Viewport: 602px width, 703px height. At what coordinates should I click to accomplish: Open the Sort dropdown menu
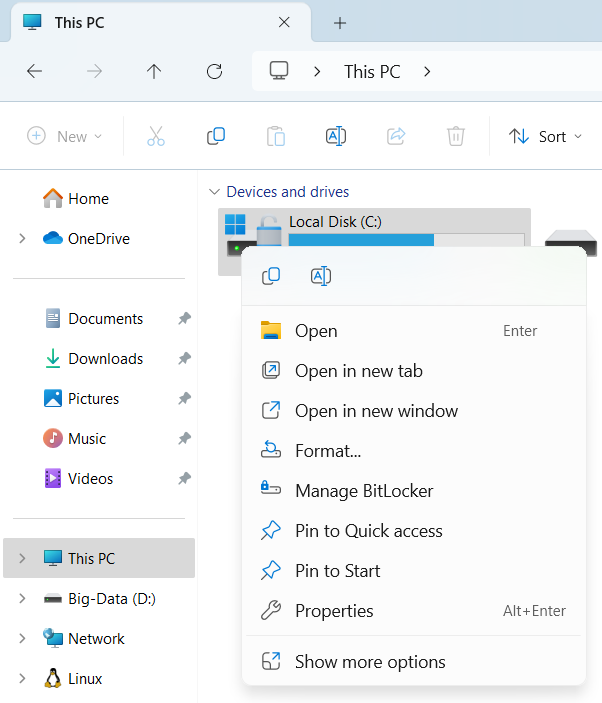[x=546, y=136]
